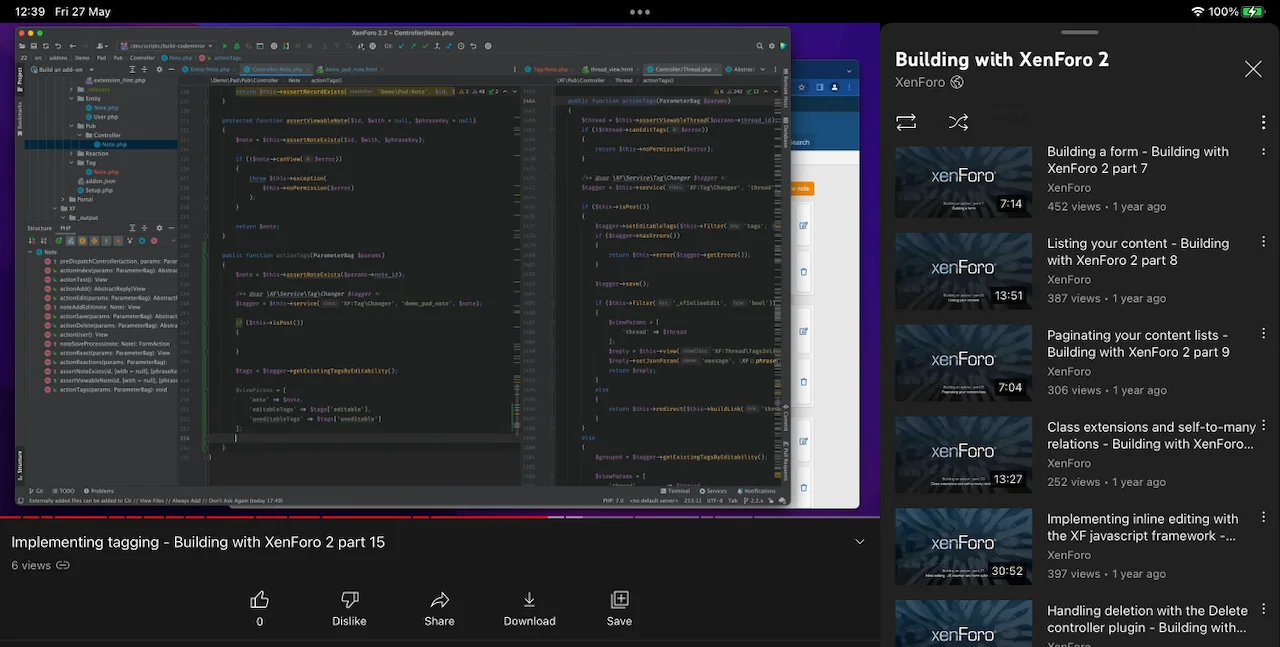Screen dimensions: 1280x647
Task: Open more options for Implementing inline editing video
Action: pos(1264,518)
